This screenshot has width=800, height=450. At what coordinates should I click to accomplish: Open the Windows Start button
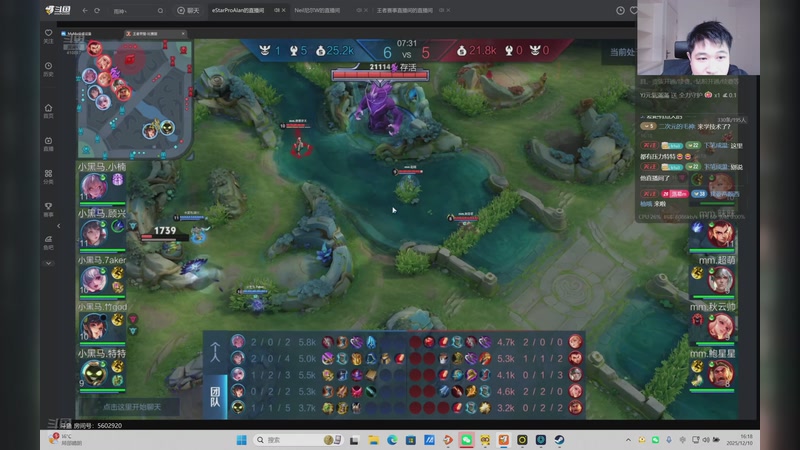coord(242,440)
